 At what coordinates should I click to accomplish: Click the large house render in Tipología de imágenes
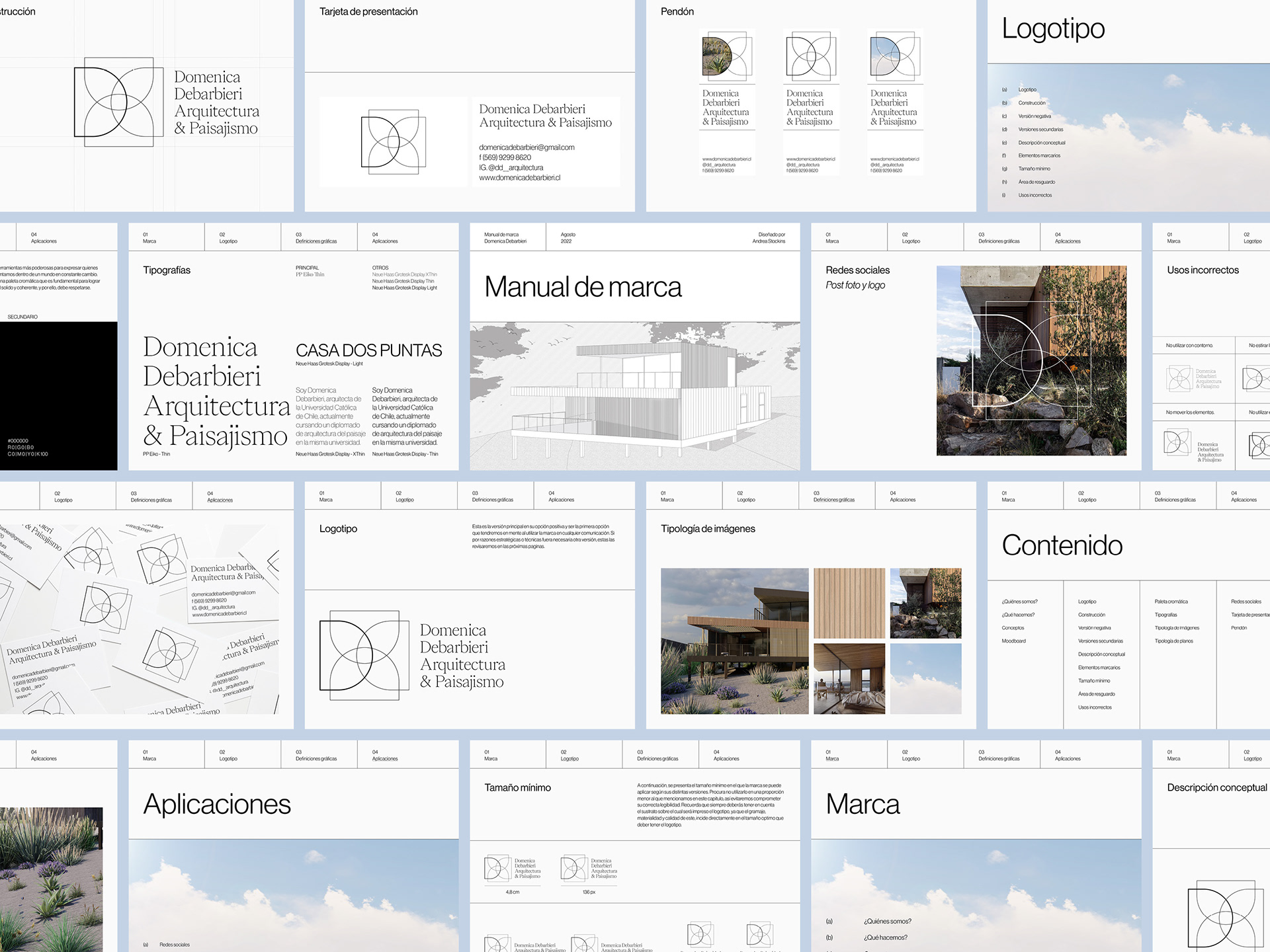(734, 641)
